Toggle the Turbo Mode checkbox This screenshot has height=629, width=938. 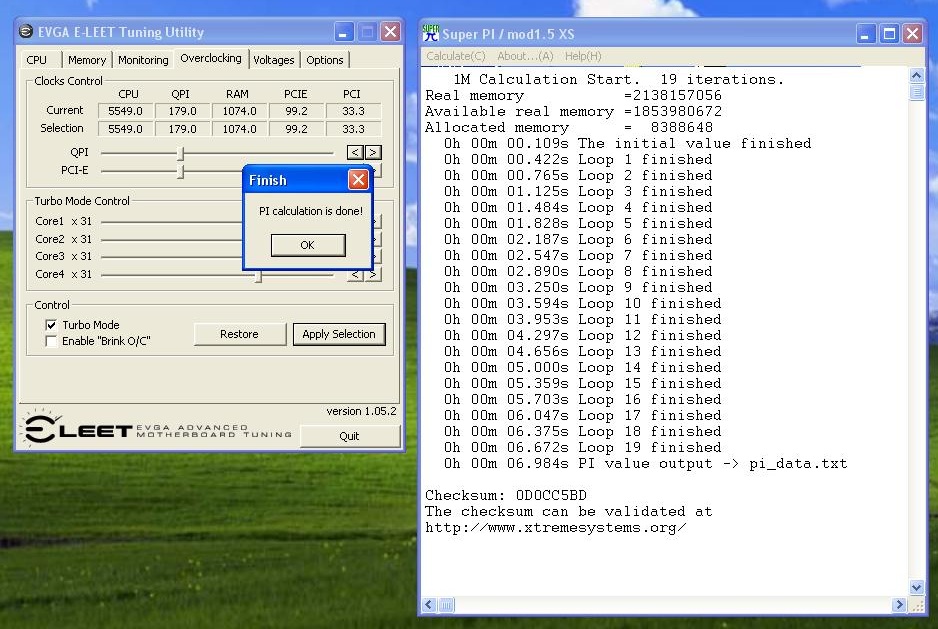click(x=51, y=325)
